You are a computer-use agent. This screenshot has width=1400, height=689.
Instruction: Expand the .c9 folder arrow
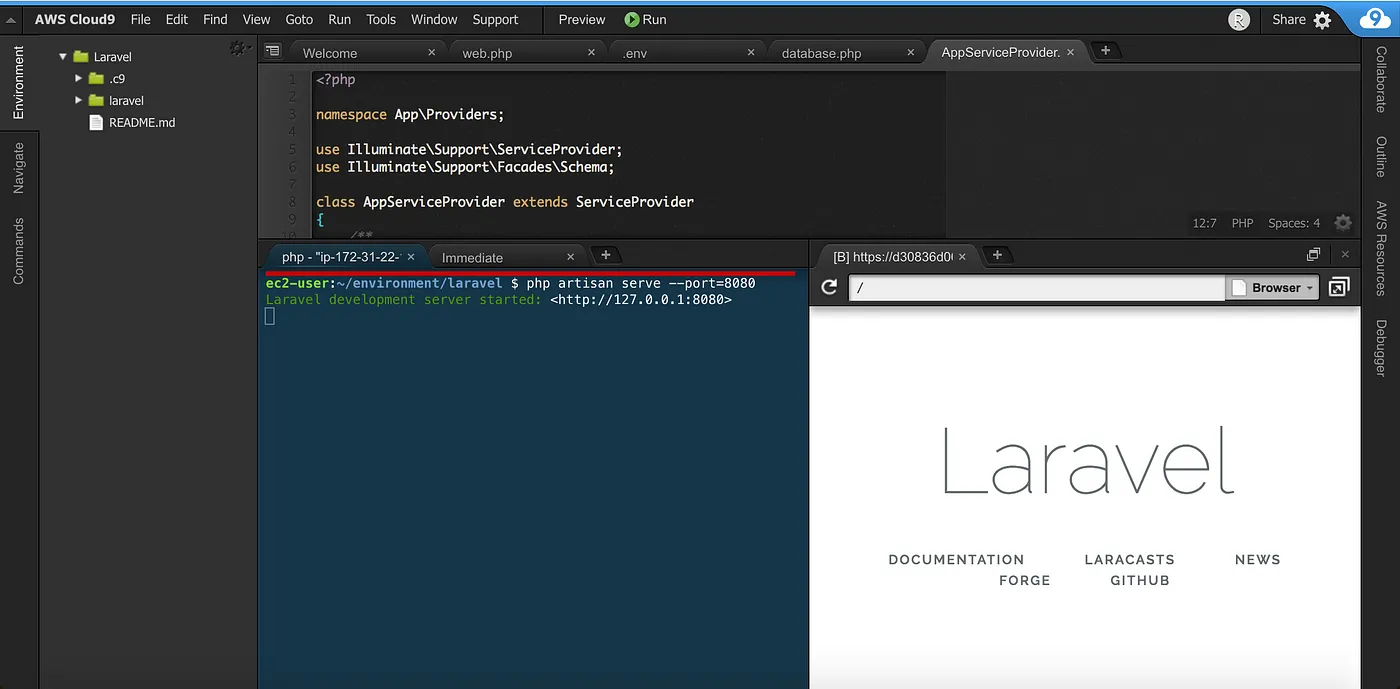click(79, 78)
